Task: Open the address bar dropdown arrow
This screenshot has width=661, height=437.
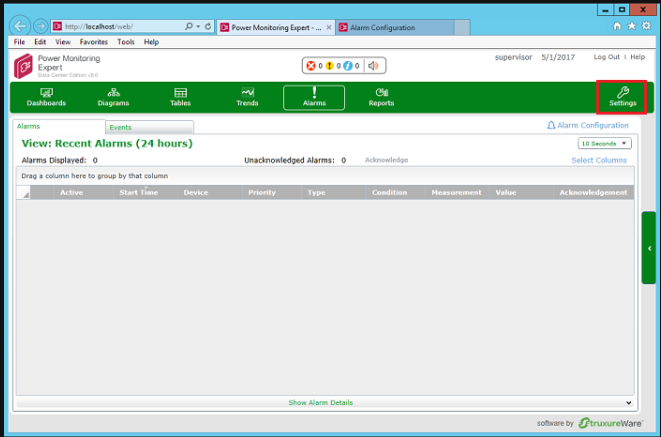Action: tap(198, 26)
